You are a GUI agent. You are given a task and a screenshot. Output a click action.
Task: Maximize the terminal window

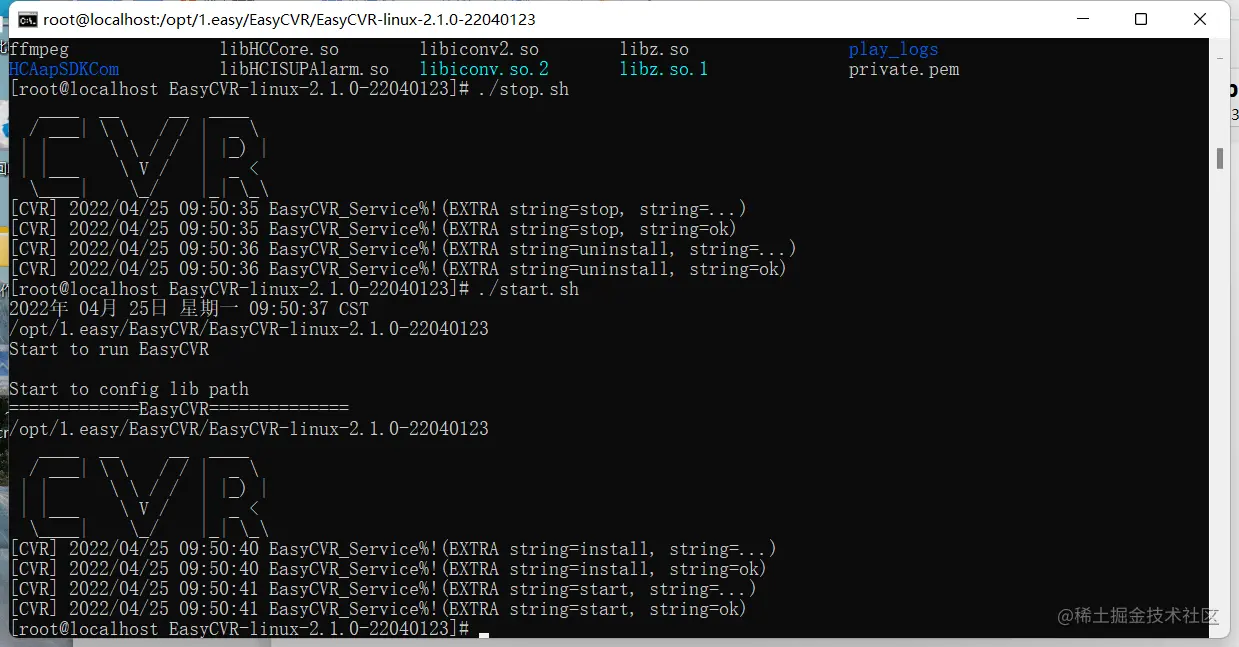(x=1141, y=19)
